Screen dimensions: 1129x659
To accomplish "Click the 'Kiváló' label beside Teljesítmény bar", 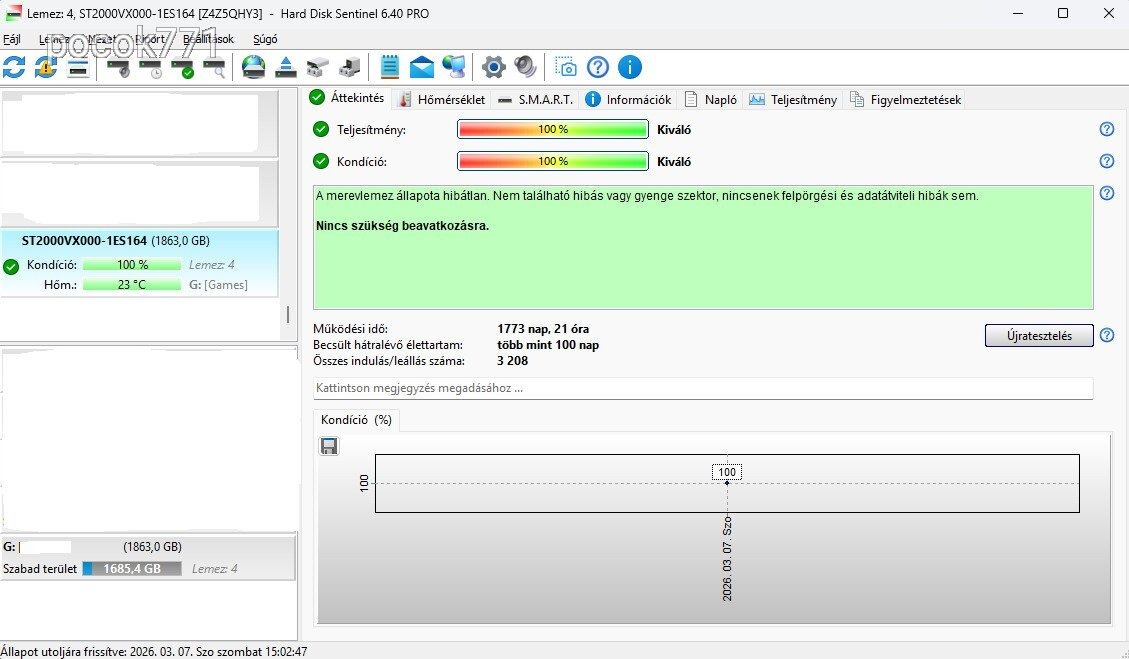I will [x=674, y=130].
